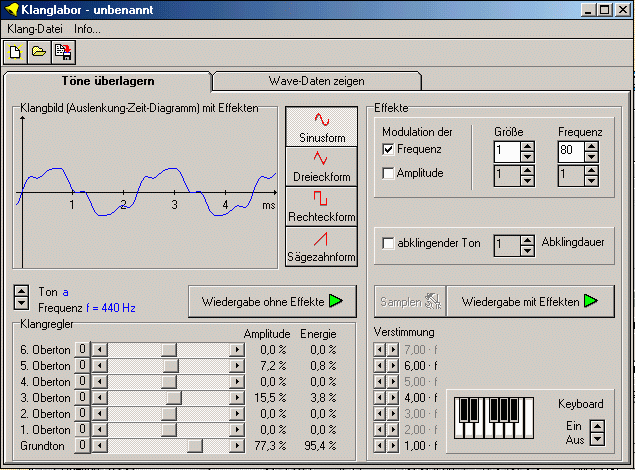The height and width of the screenshot is (470, 635).
Task: Disable Frequenz modulation checkbox
Action: click(389, 150)
